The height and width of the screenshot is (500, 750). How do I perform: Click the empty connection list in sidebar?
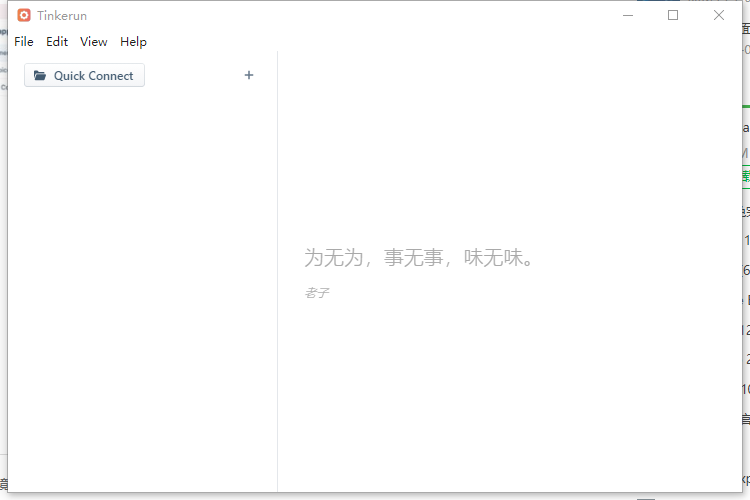tap(140, 280)
